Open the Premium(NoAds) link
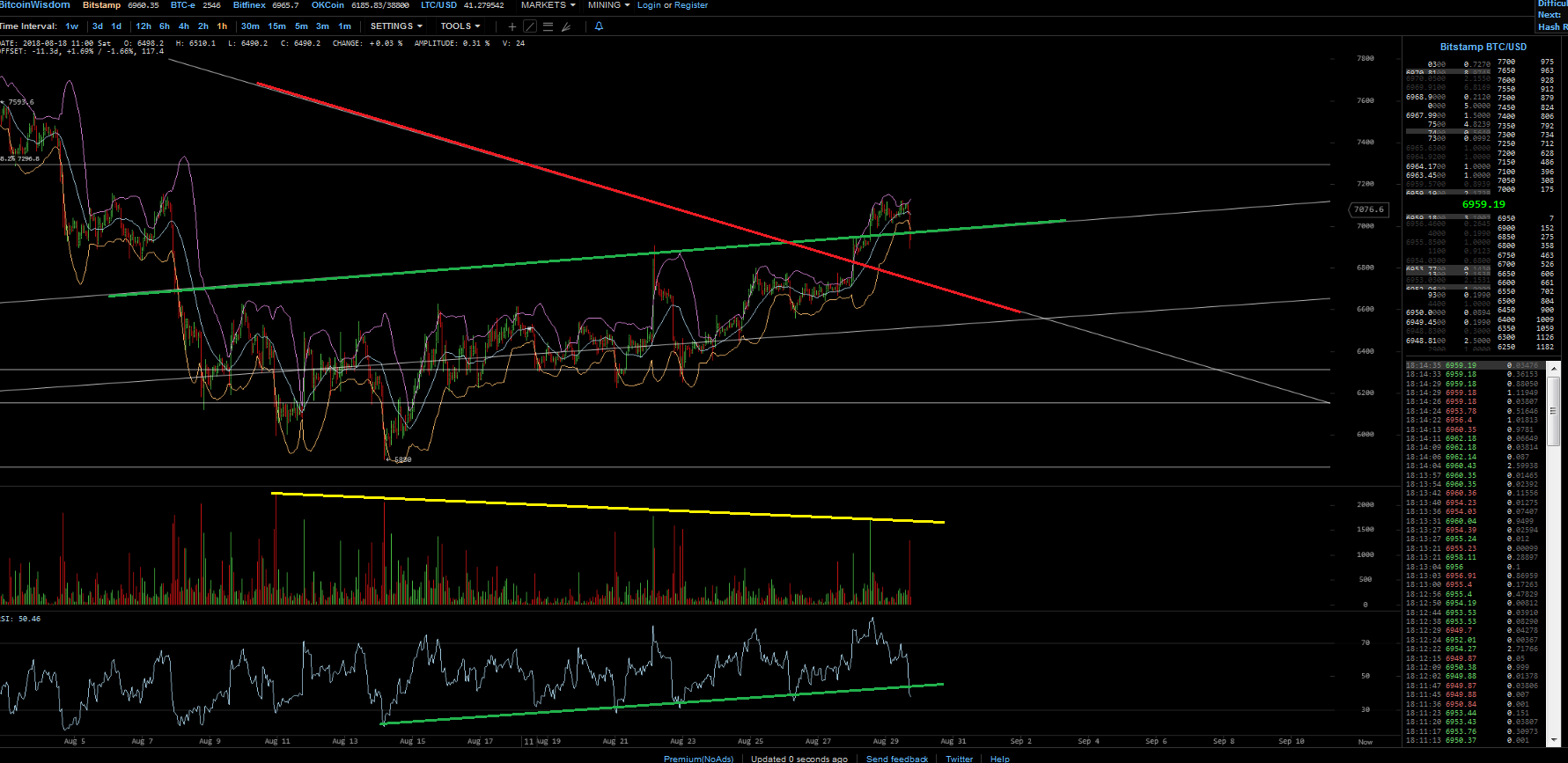Screen dimensions: 1568x763 coord(698,759)
